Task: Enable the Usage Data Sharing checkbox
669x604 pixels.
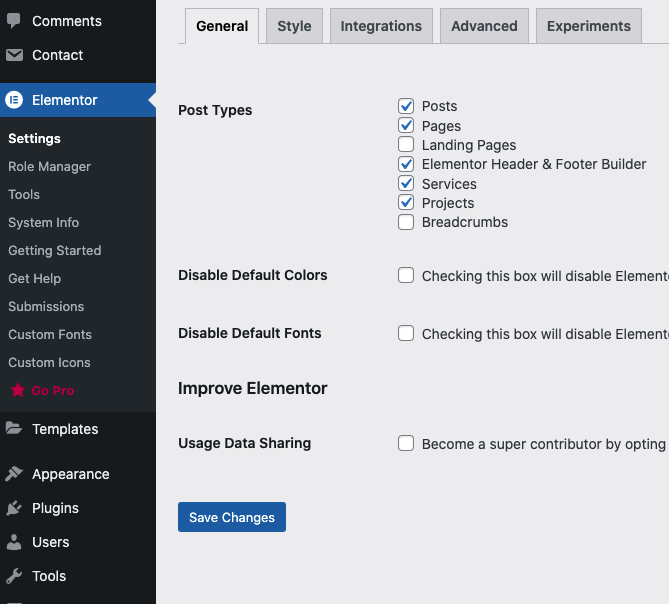Action: pos(406,444)
